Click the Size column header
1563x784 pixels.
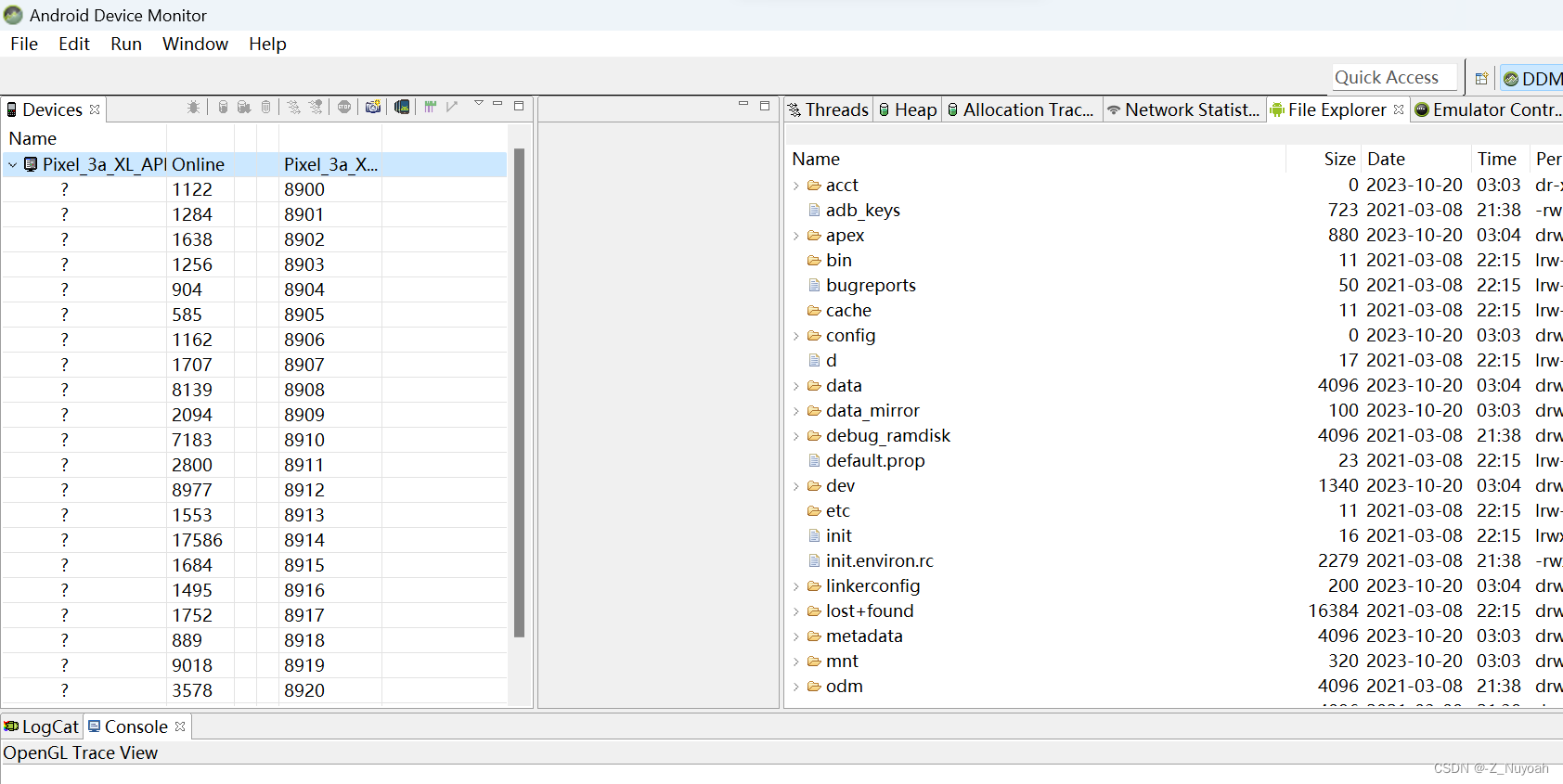pyautogui.click(x=1324, y=159)
